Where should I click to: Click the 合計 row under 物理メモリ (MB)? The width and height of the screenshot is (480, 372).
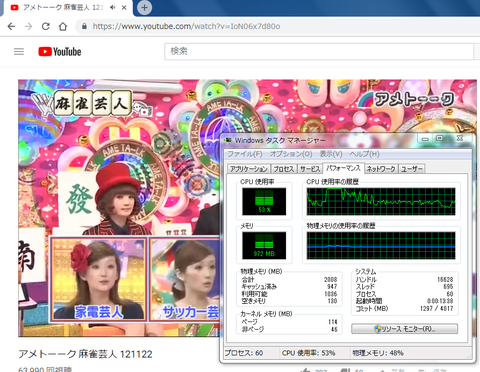pyautogui.click(x=289, y=279)
